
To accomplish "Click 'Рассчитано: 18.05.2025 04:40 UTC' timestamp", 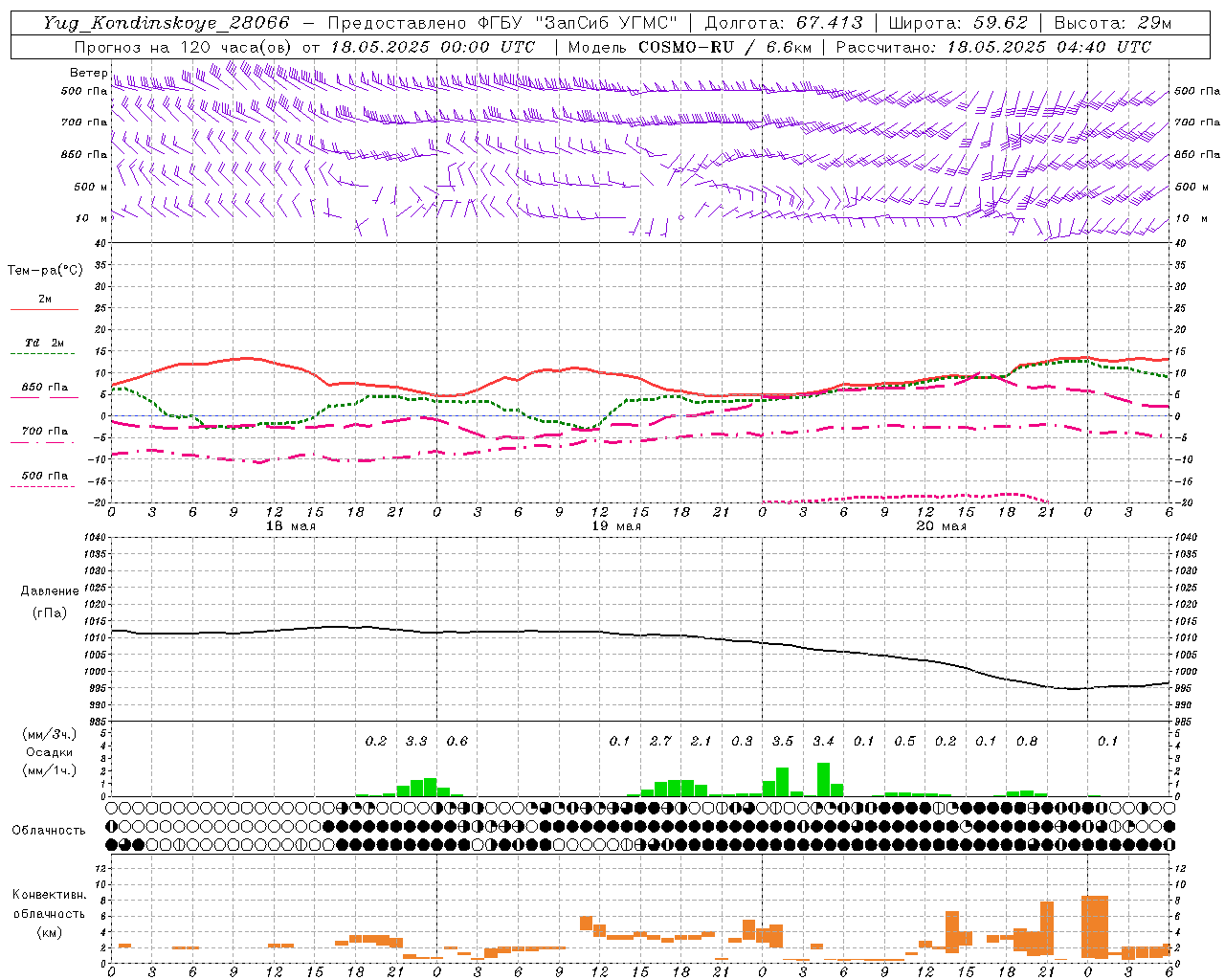I will (993, 47).
